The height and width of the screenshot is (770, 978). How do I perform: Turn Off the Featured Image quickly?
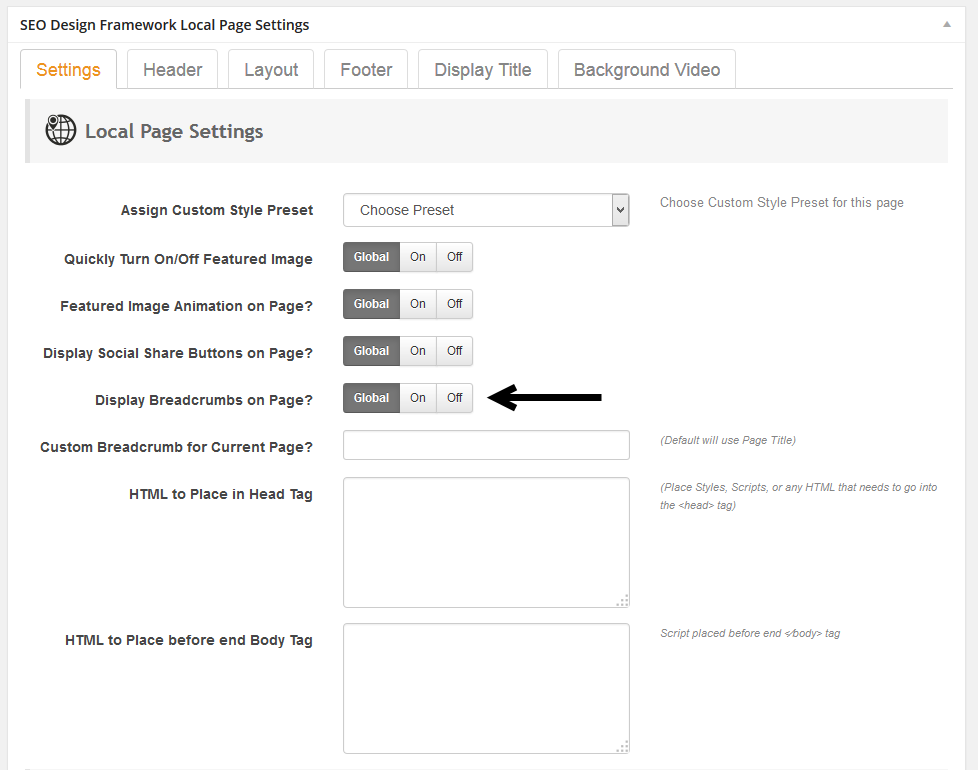(455, 257)
